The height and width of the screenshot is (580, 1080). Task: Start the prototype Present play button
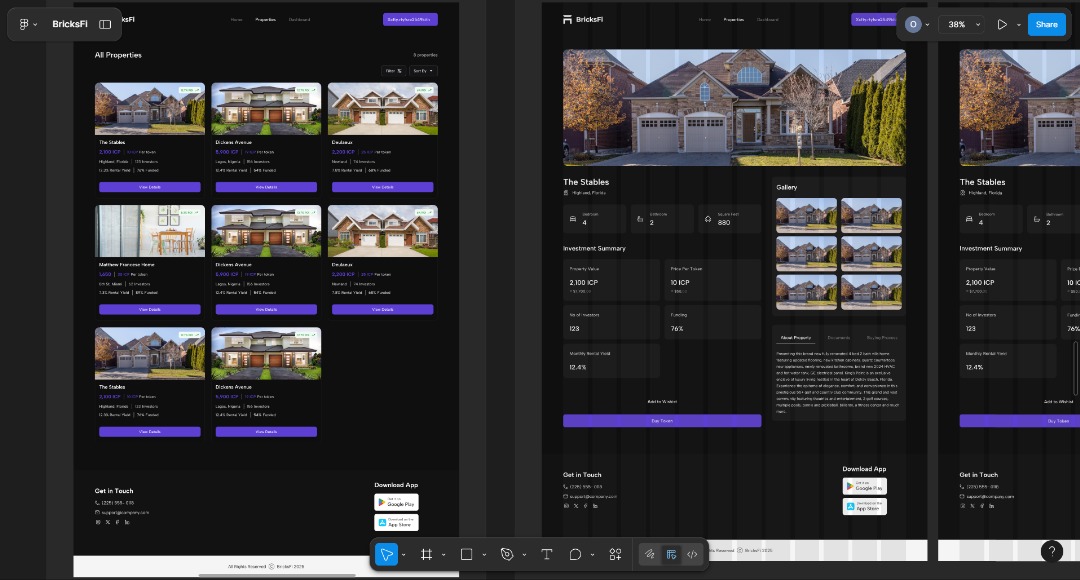(1002, 24)
